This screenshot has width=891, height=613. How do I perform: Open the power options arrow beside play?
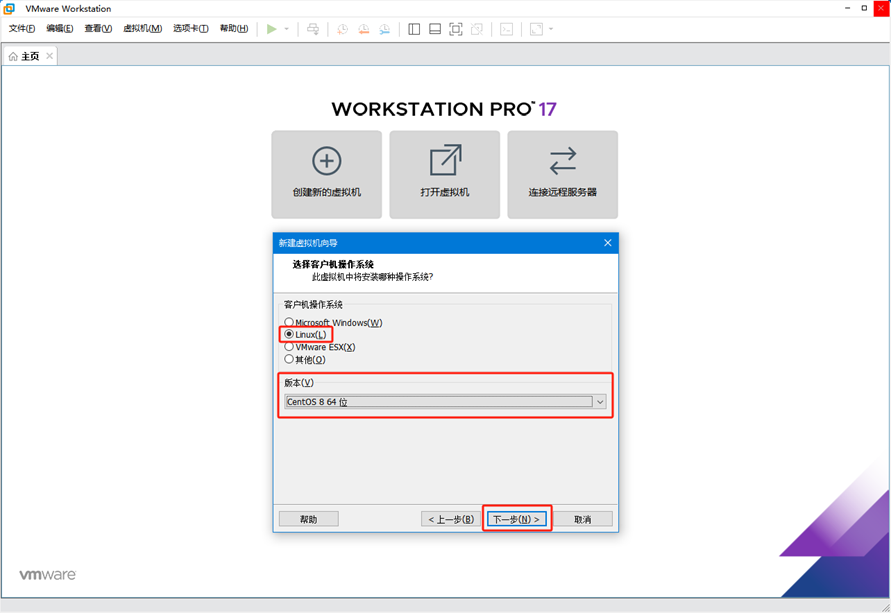pyautogui.click(x=286, y=29)
